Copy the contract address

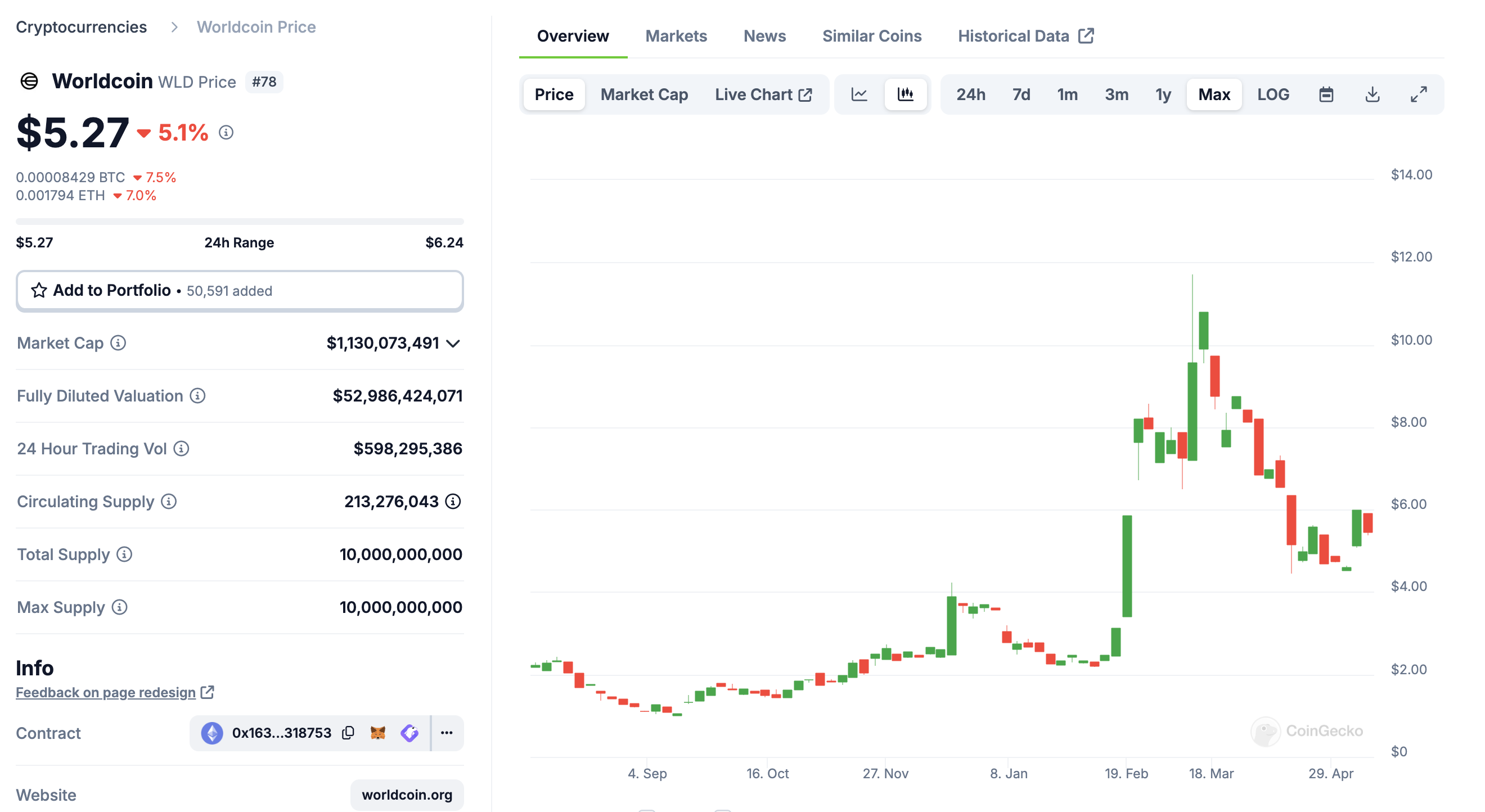[348, 733]
